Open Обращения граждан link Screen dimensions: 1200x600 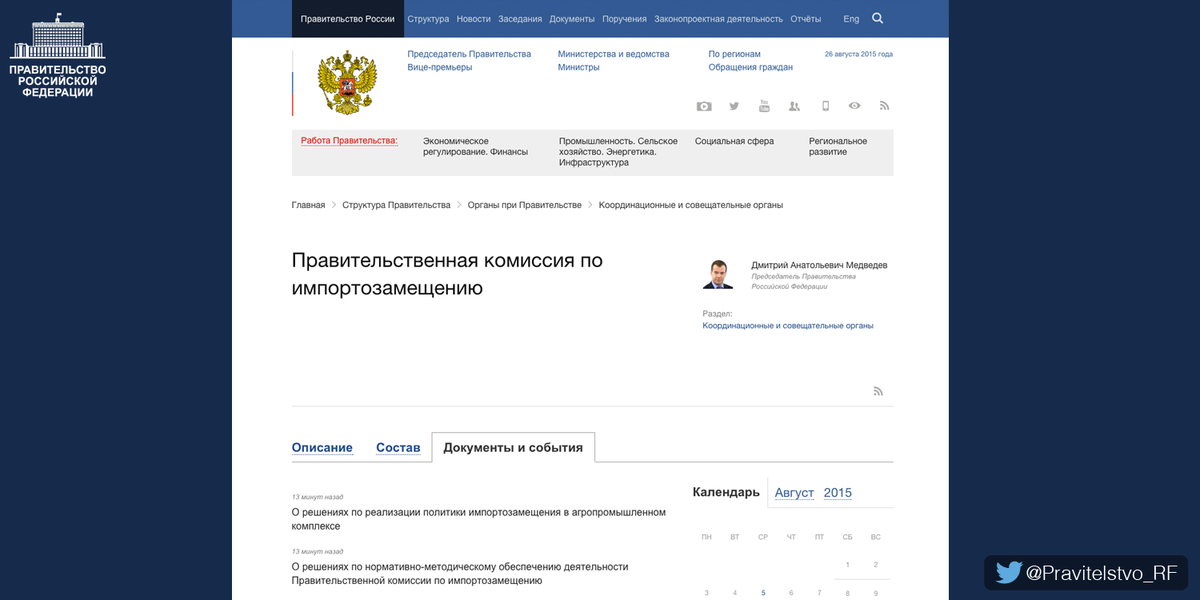(x=751, y=67)
